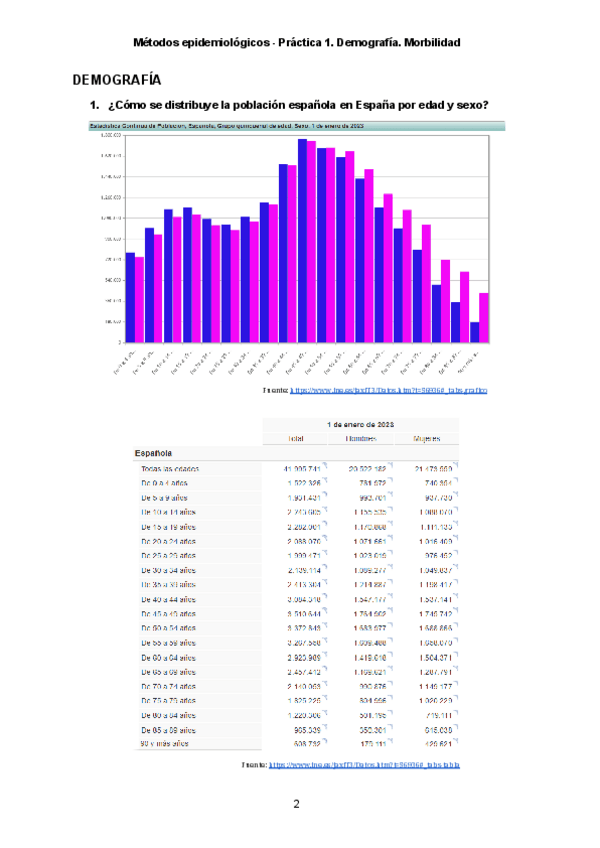600x848 pixels.
Task: Click the page number 2 at bottom
Action: pyautogui.click(x=297, y=804)
